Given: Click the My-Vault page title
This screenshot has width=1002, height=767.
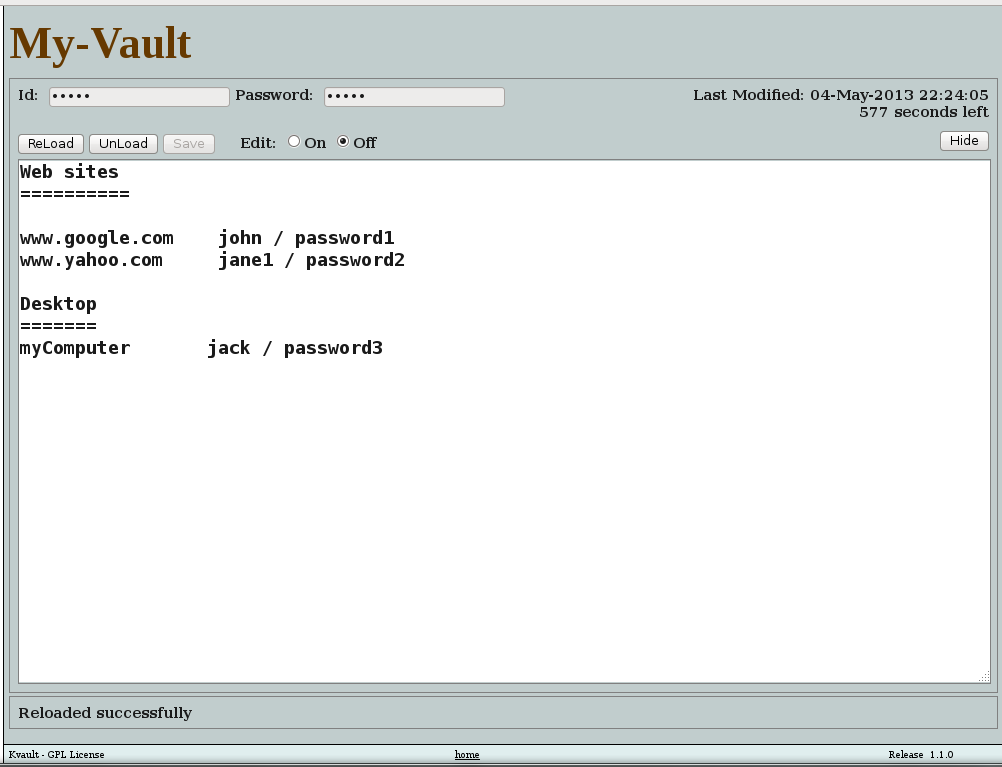Looking at the screenshot, I should pyautogui.click(x=98, y=43).
